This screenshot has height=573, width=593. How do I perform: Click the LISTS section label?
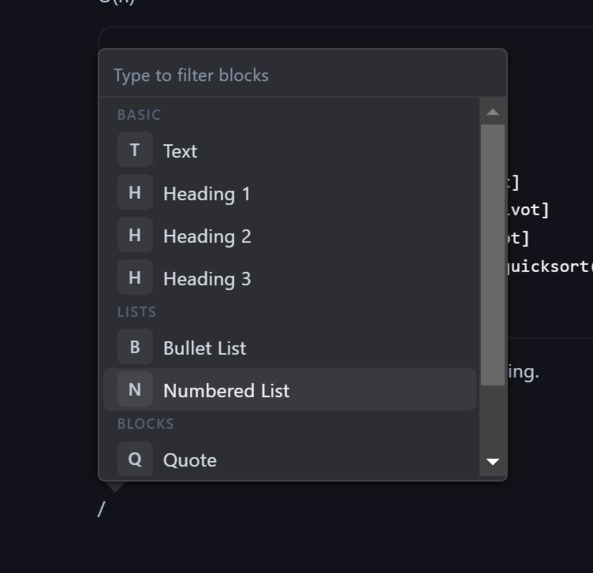[x=137, y=312]
